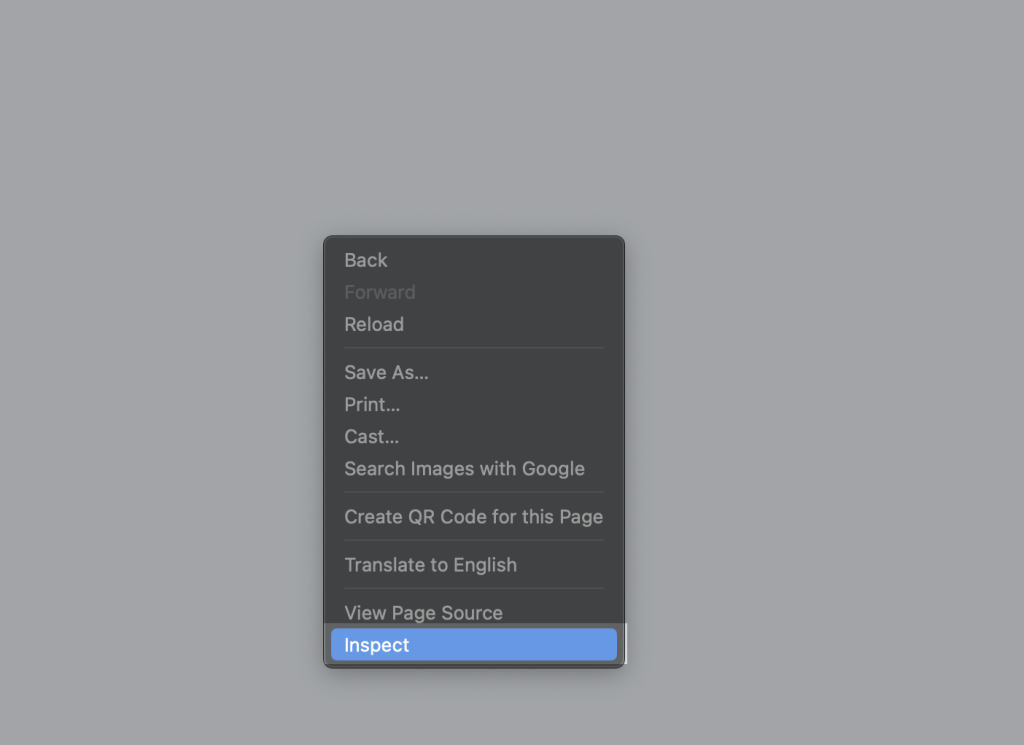Start printing via the Print... item
1024x745 pixels.
click(372, 404)
